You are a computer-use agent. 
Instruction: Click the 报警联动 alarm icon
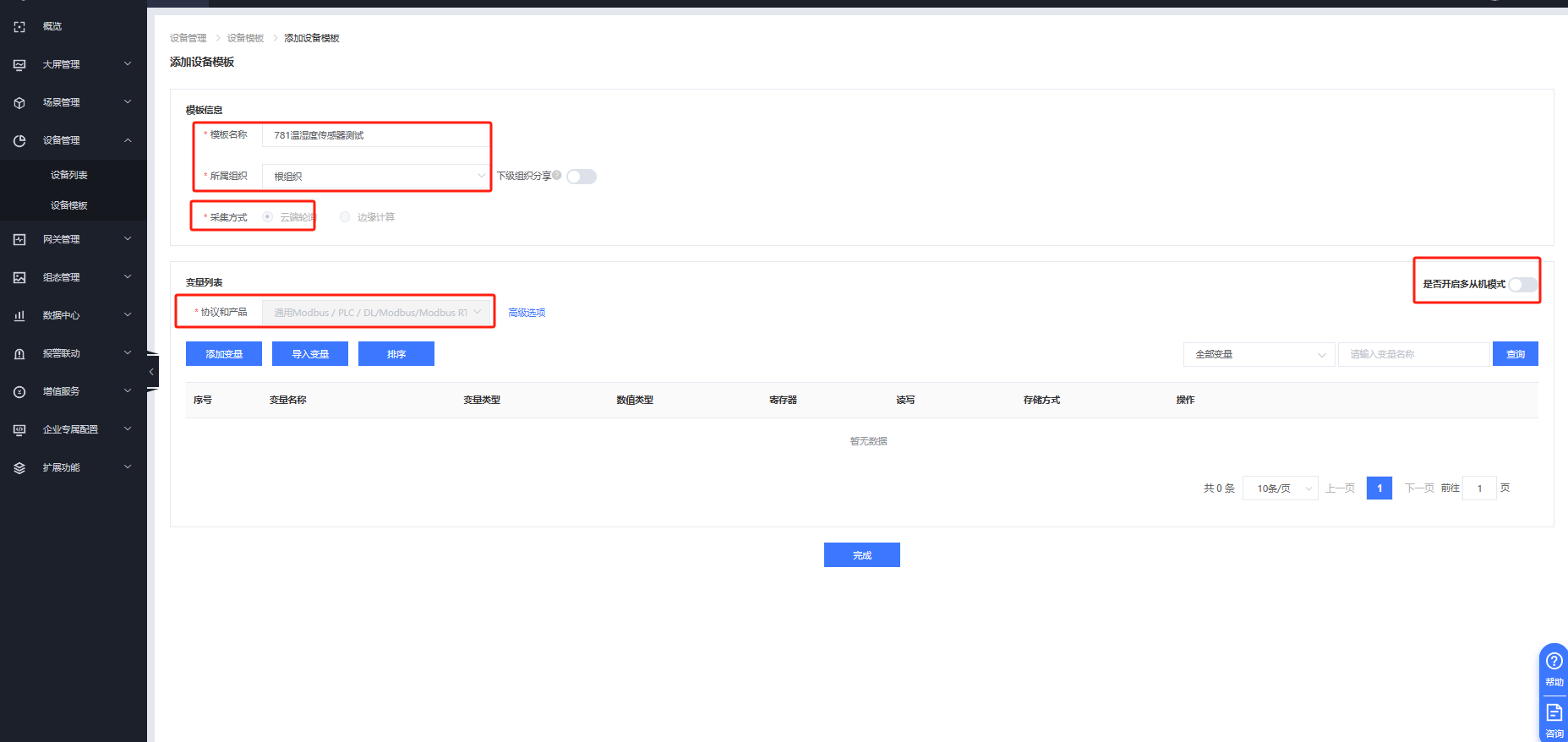point(19,354)
